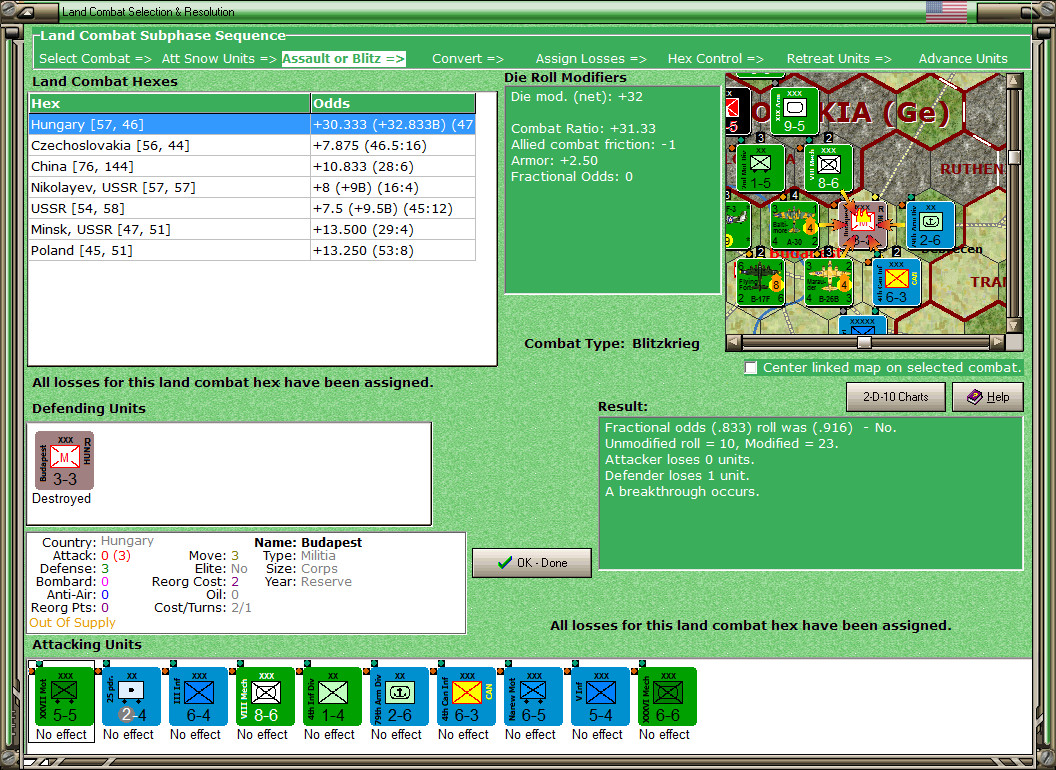Select the Narew Mot 6-5 attacking unit
1056x770 pixels.
pyautogui.click(x=533, y=697)
